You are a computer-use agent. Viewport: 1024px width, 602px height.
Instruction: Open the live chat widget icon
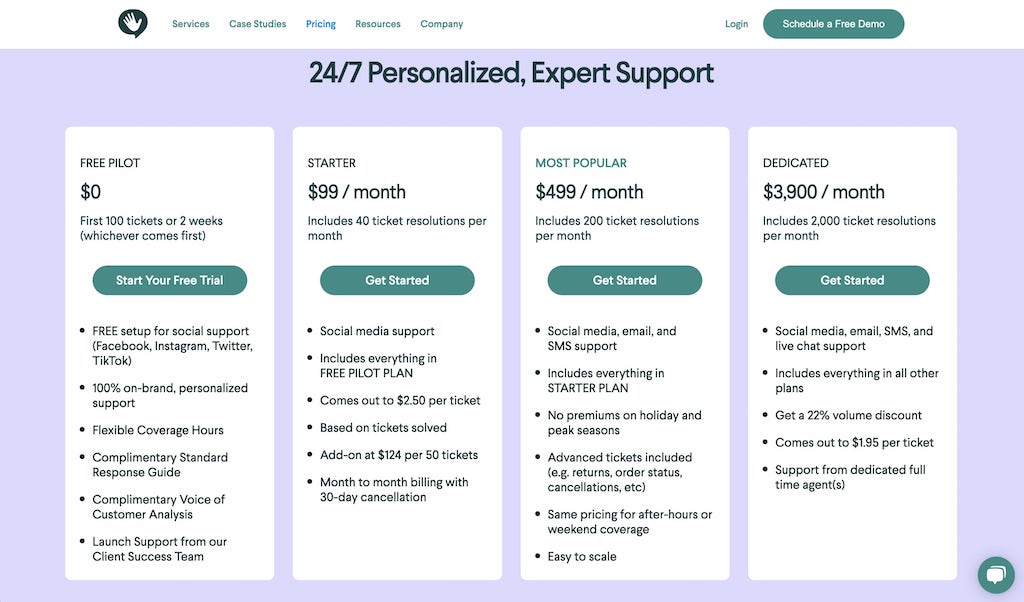pyautogui.click(x=995, y=575)
